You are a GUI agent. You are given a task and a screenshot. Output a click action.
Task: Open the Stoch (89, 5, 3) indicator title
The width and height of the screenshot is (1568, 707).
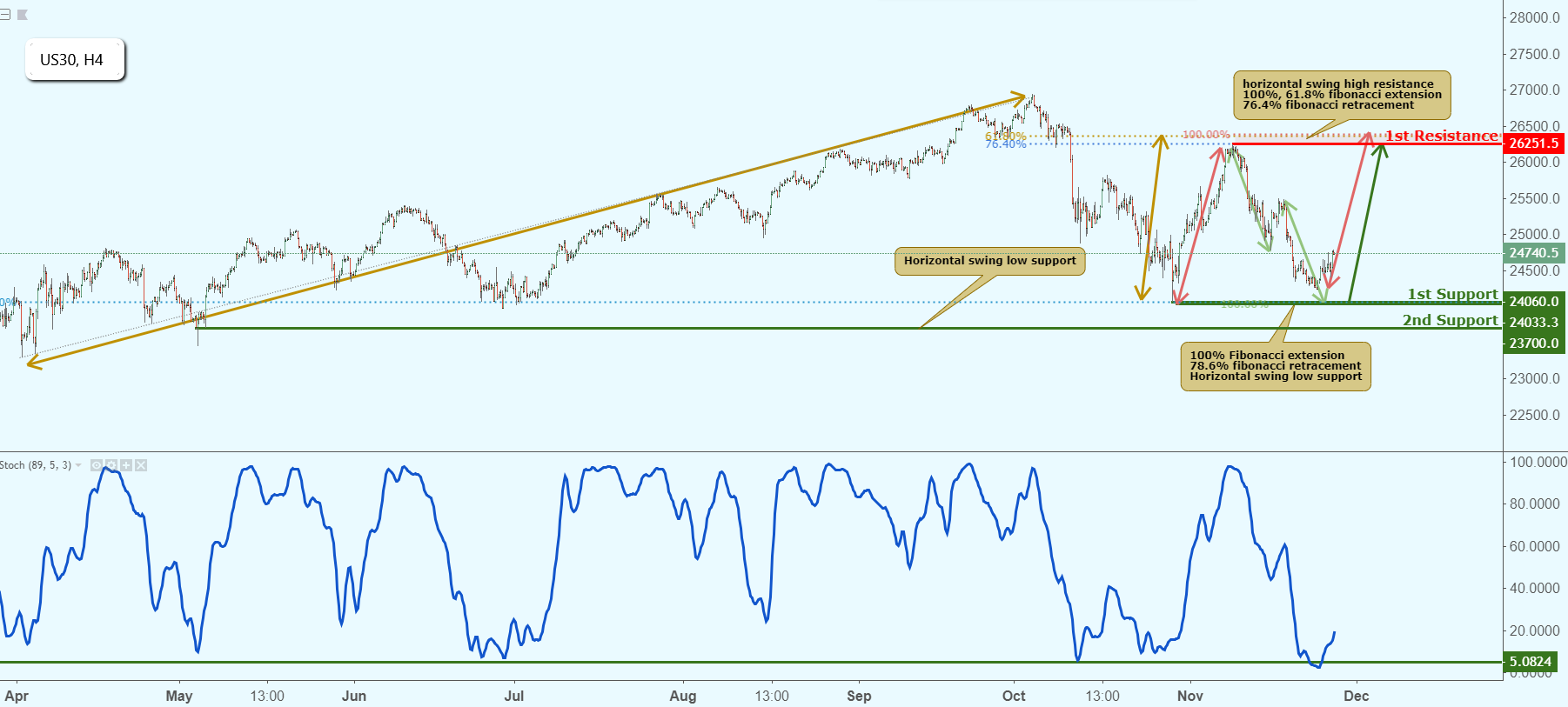coord(35,465)
